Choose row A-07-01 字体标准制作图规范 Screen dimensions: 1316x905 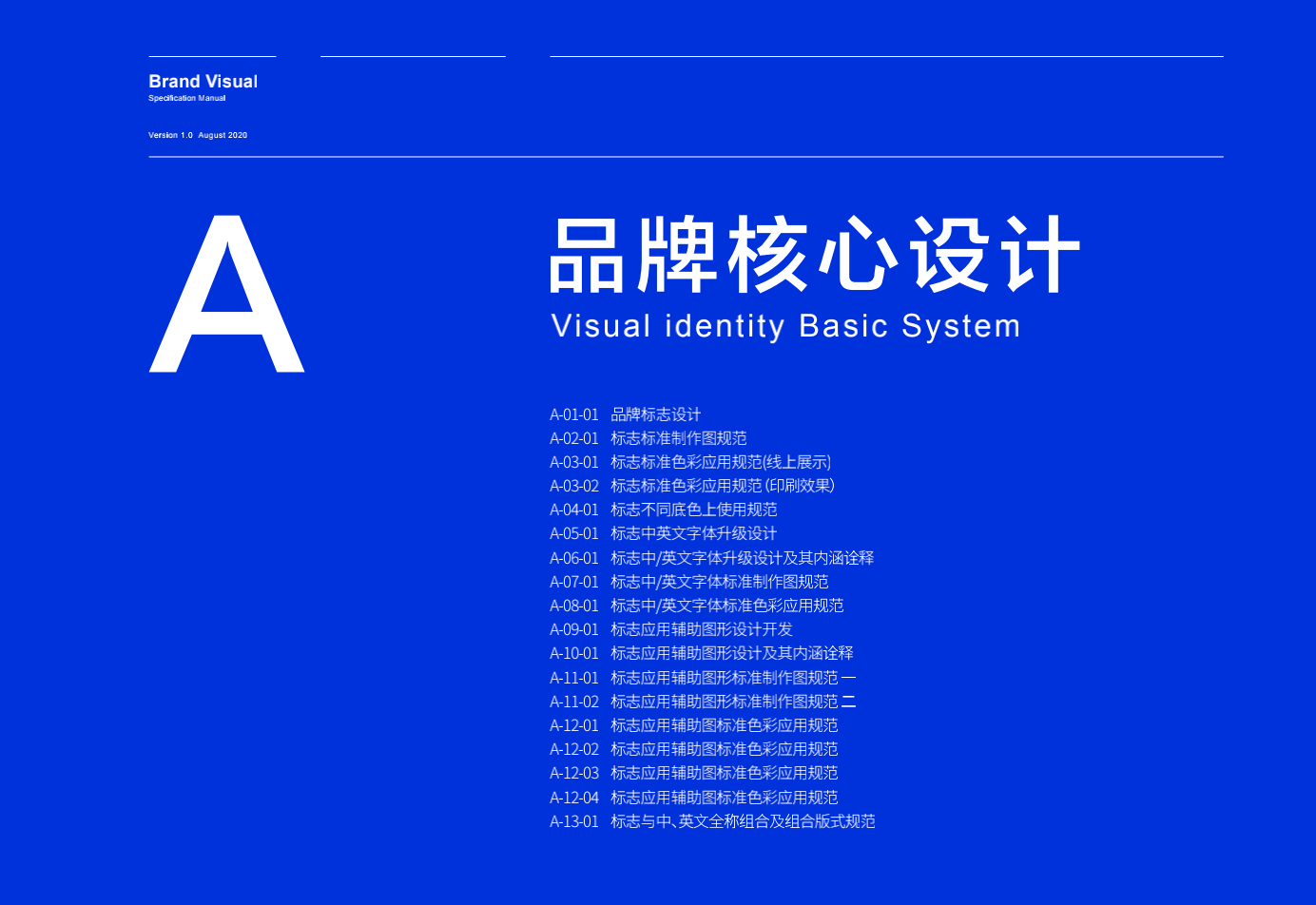pos(689,582)
